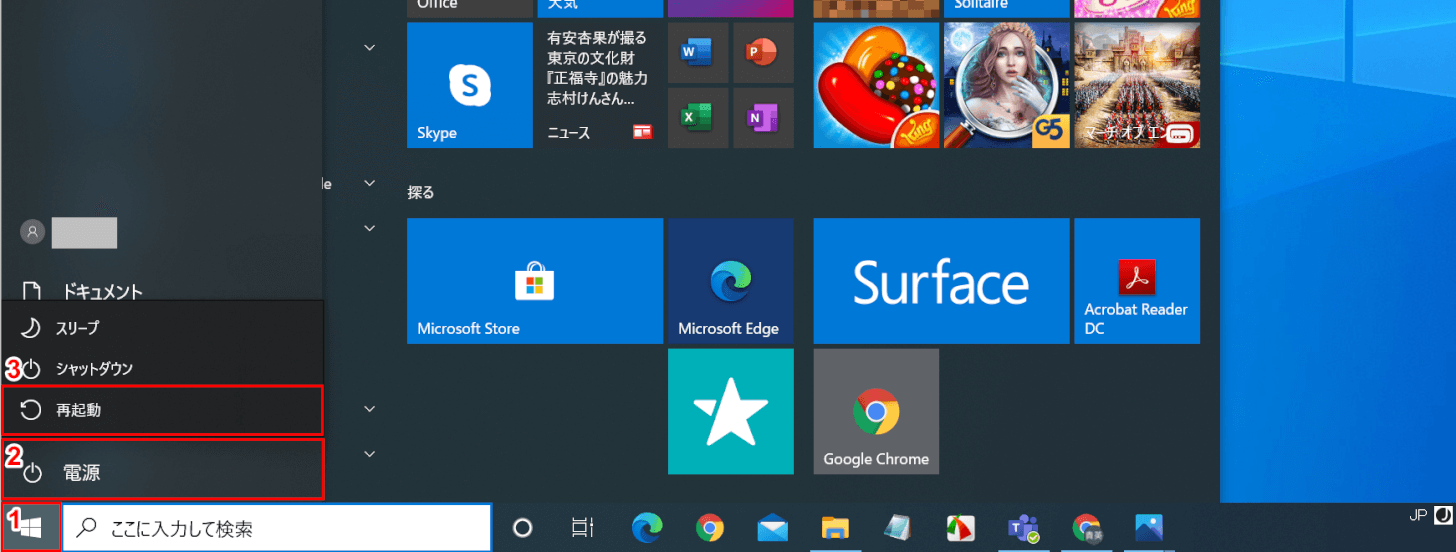The width and height of the screenshot is (1456, 552).
Task: Click the 探る group heading
Action: pyautogui.click(x=421, y=192)
